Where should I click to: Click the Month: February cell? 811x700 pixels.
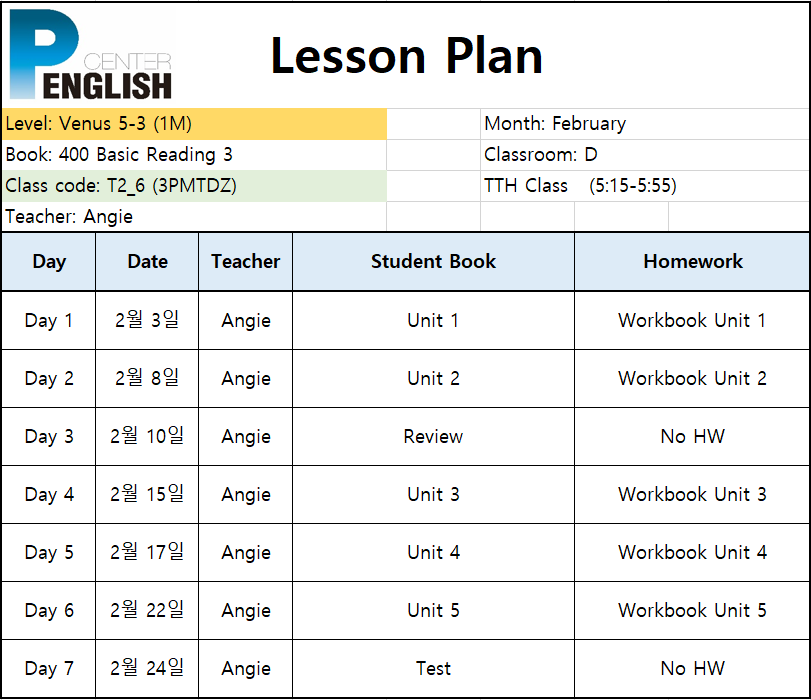[645, 124]
